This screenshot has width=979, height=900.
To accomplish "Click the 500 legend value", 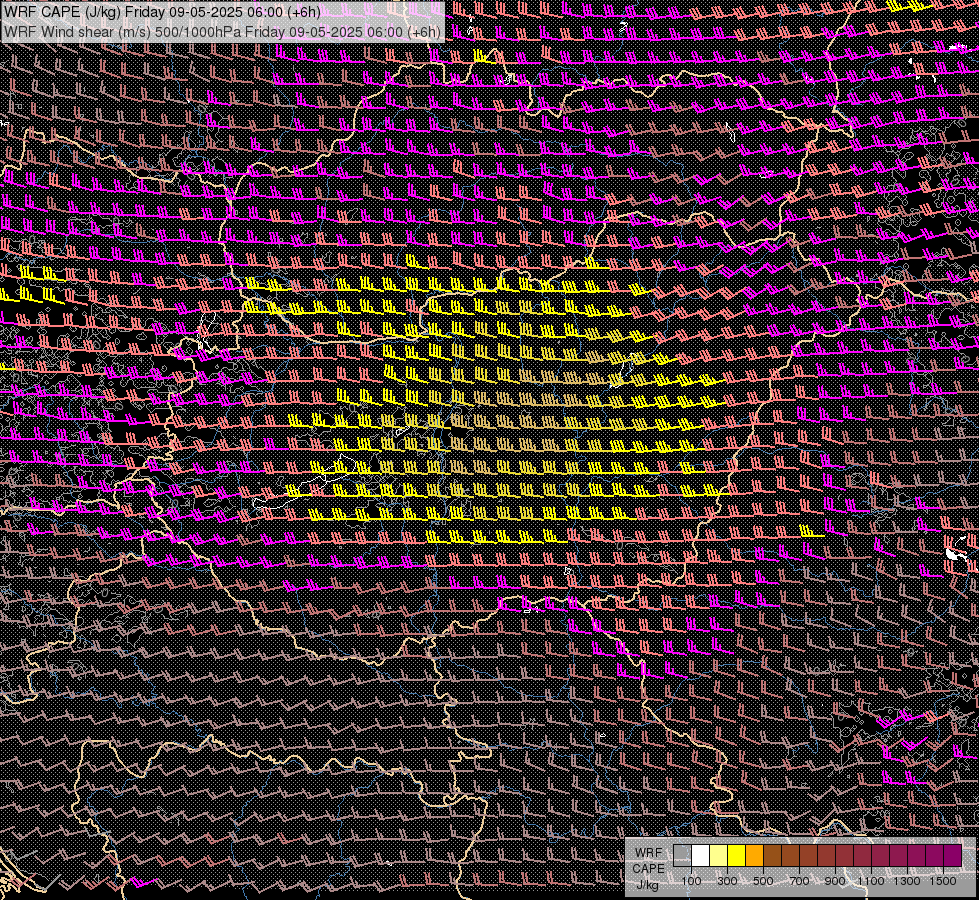I will click(763, 881).
